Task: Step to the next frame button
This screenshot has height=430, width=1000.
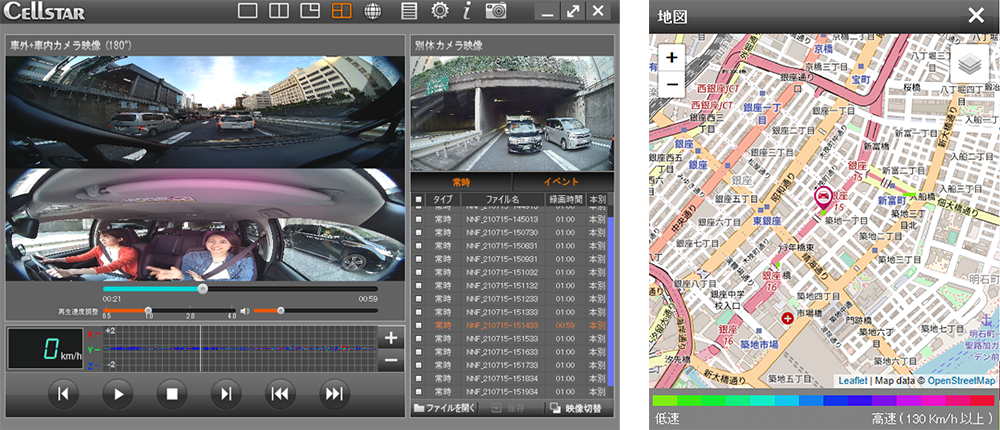Action: point(226,394)
